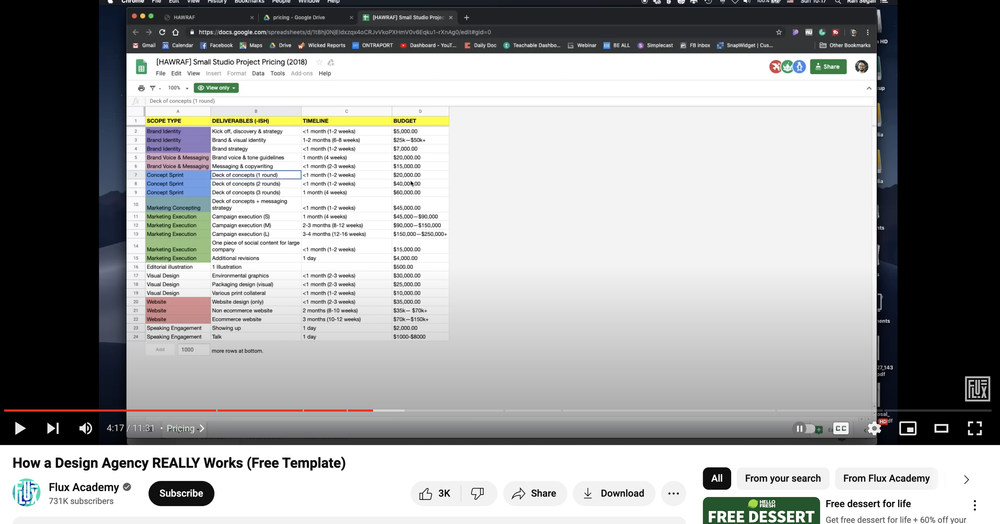Image resolution: width=1000 pixels, height=524 pixels.
Task: Switch to miniplayer mode
Action: click(908, 428)
